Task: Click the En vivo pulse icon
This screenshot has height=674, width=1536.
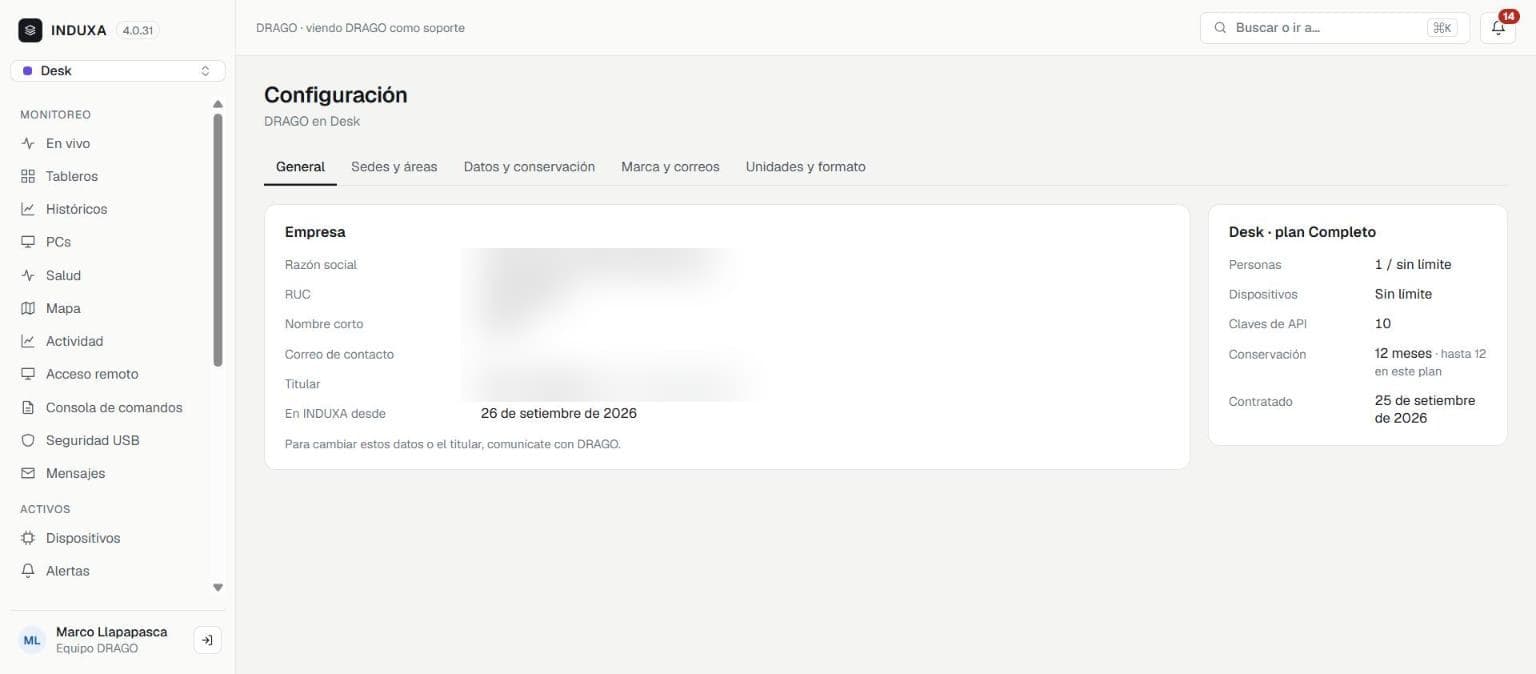Action: tap(28, 144)
